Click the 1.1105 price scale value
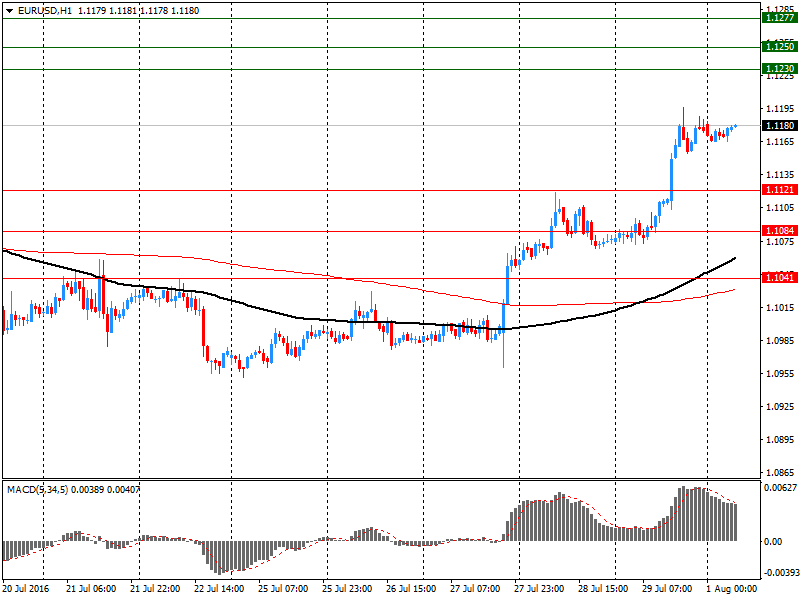800x600 pixels. pyautogui.click(x=780, y=208)
